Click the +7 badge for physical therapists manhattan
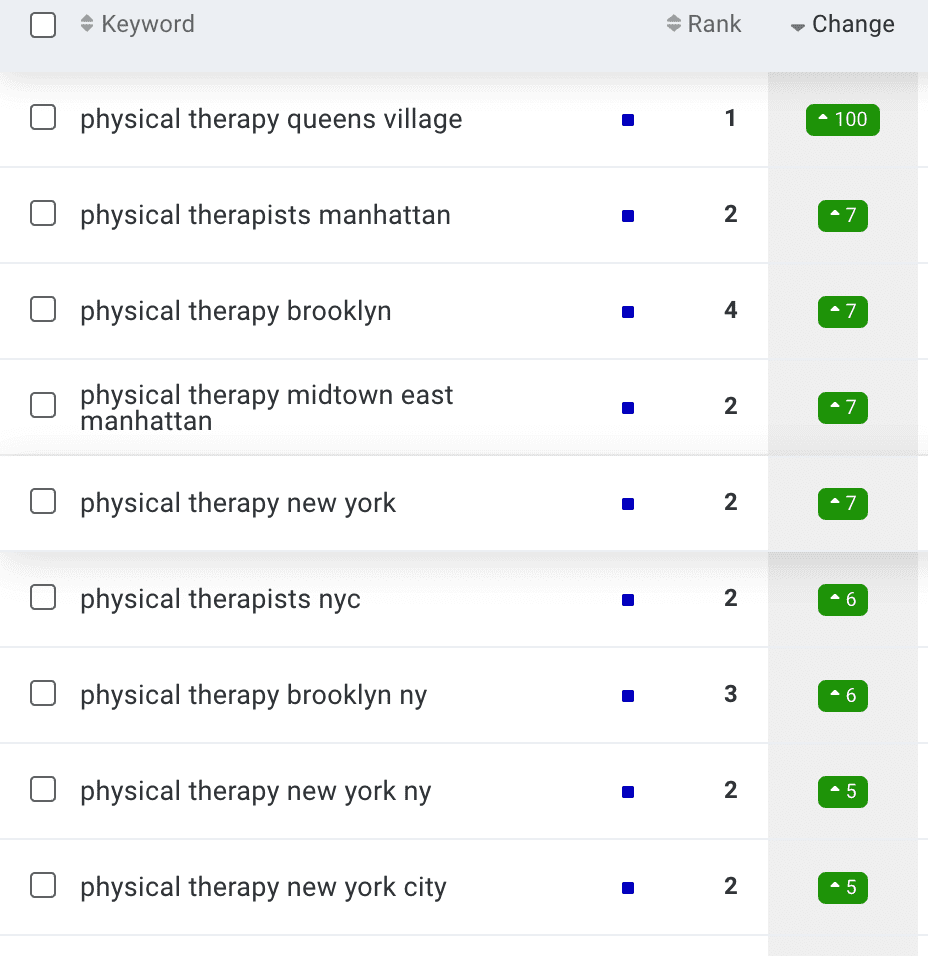 click(x=843, y=215)
